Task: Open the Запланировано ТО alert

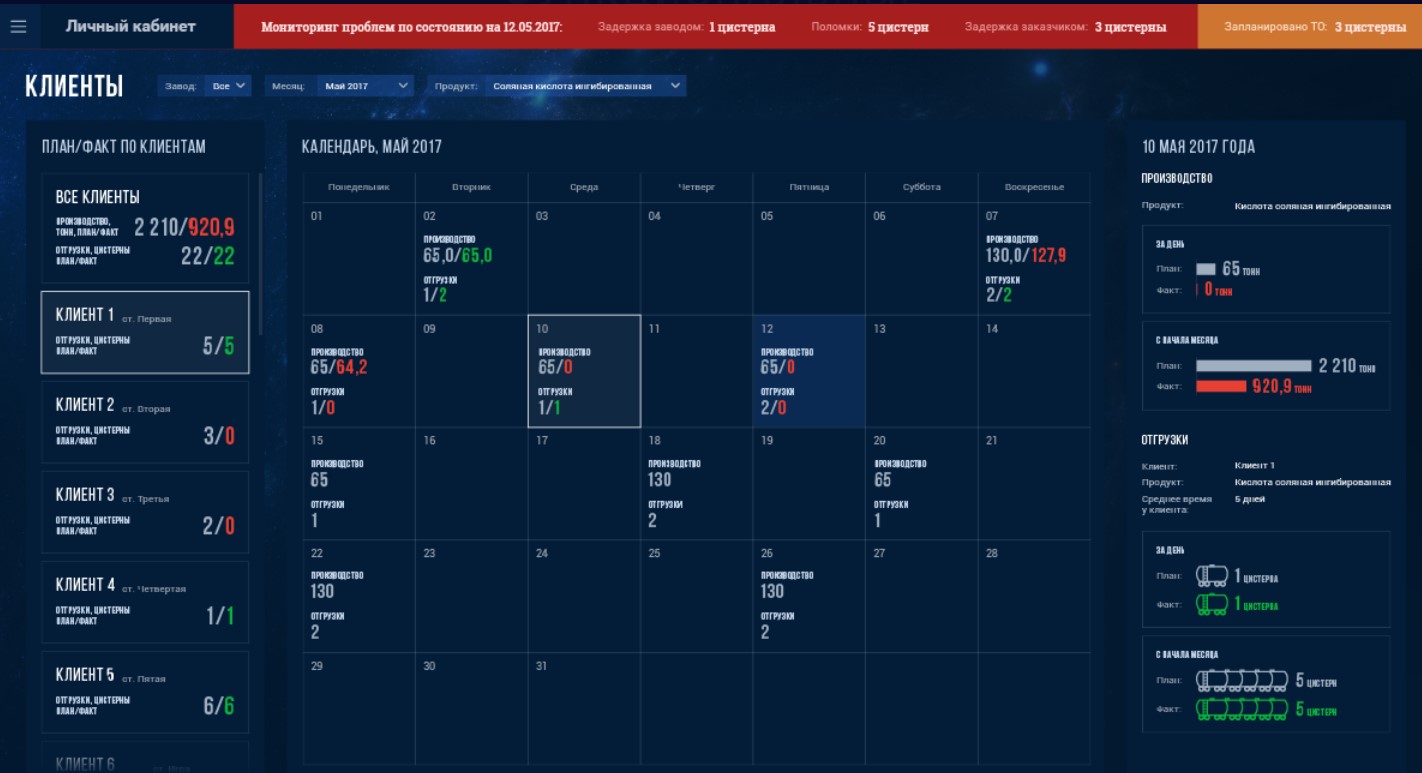Action: click(x=1310, y=27)
